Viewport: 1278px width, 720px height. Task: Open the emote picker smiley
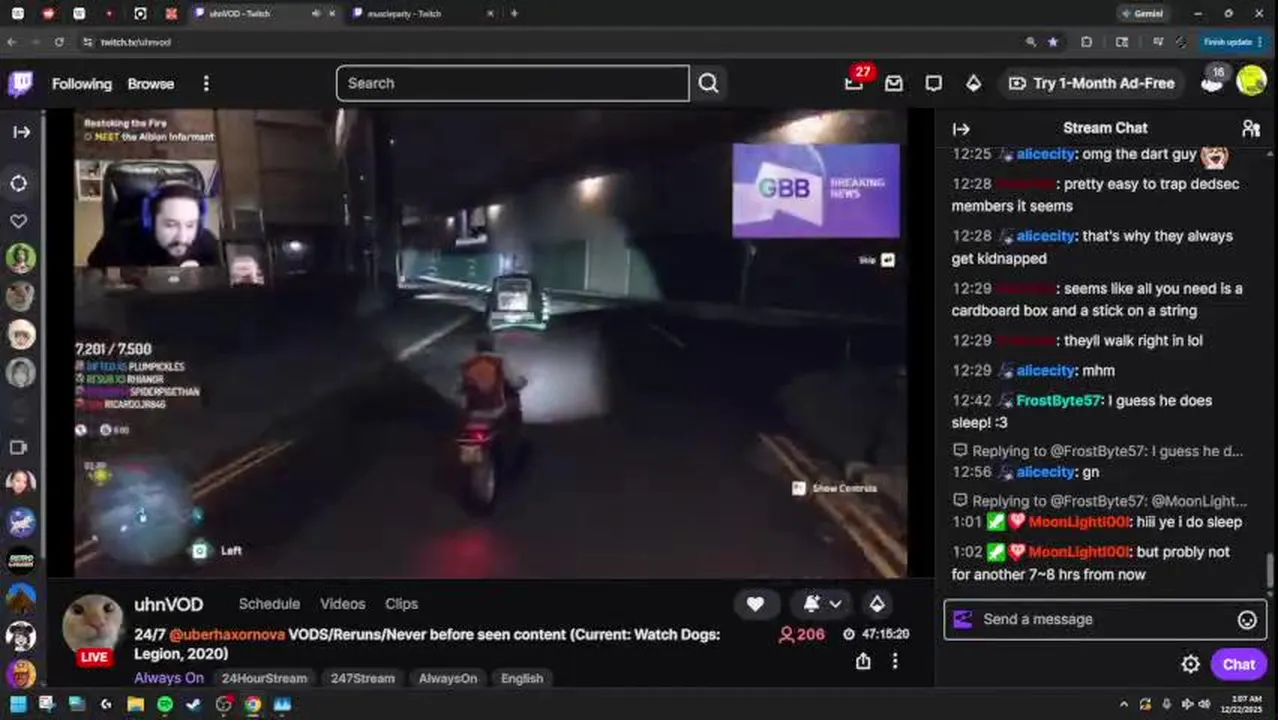click(1247, 620)
